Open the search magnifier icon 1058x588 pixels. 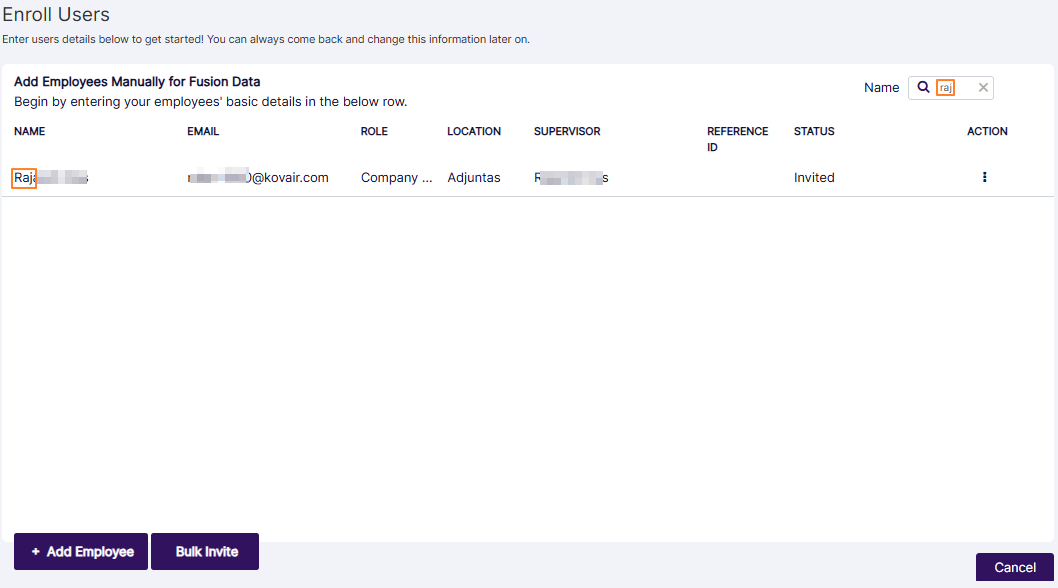point(922,87)
